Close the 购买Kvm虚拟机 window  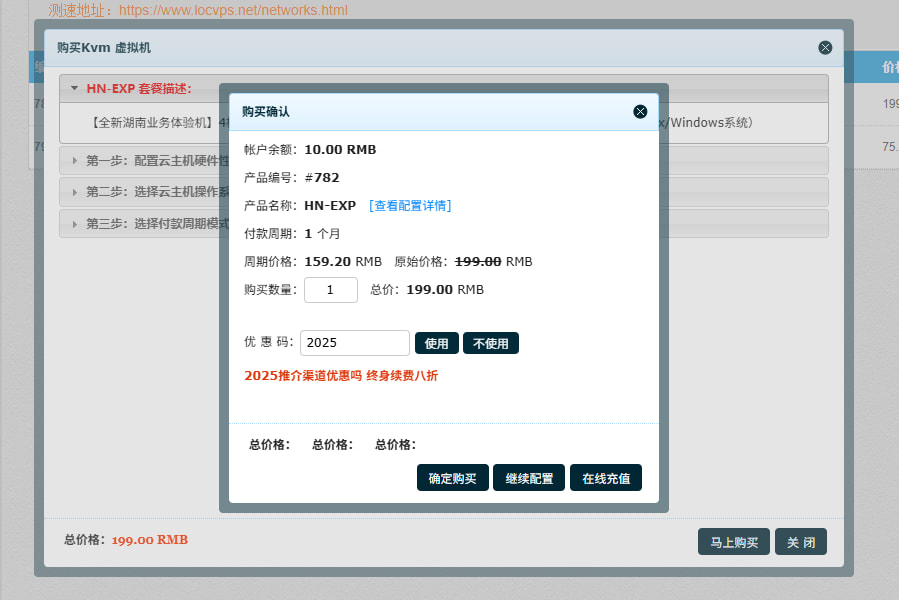click(x=825, y=47)
